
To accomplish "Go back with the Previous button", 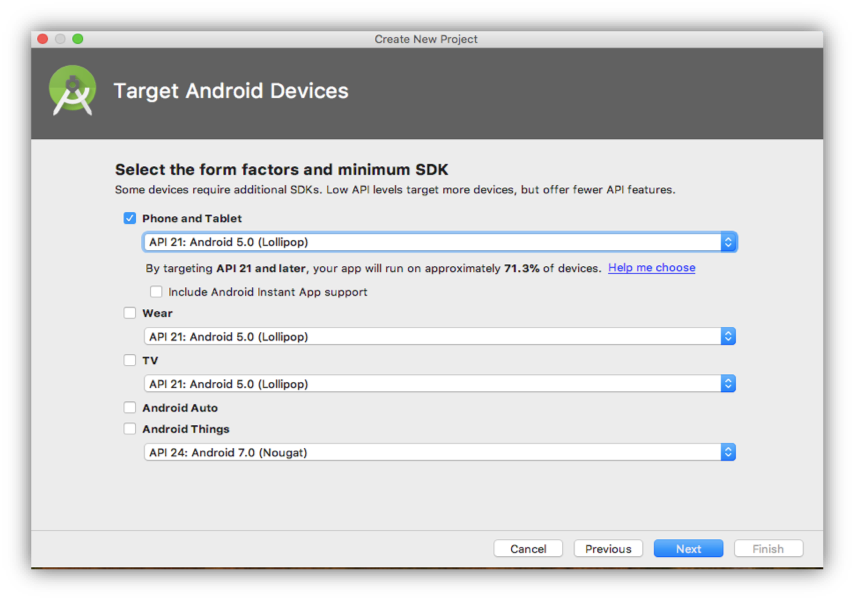I will [608, 548].
